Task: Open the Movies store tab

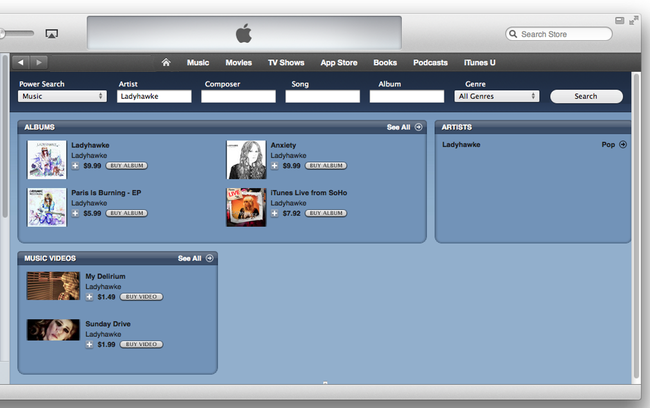Action: [239, 63]
